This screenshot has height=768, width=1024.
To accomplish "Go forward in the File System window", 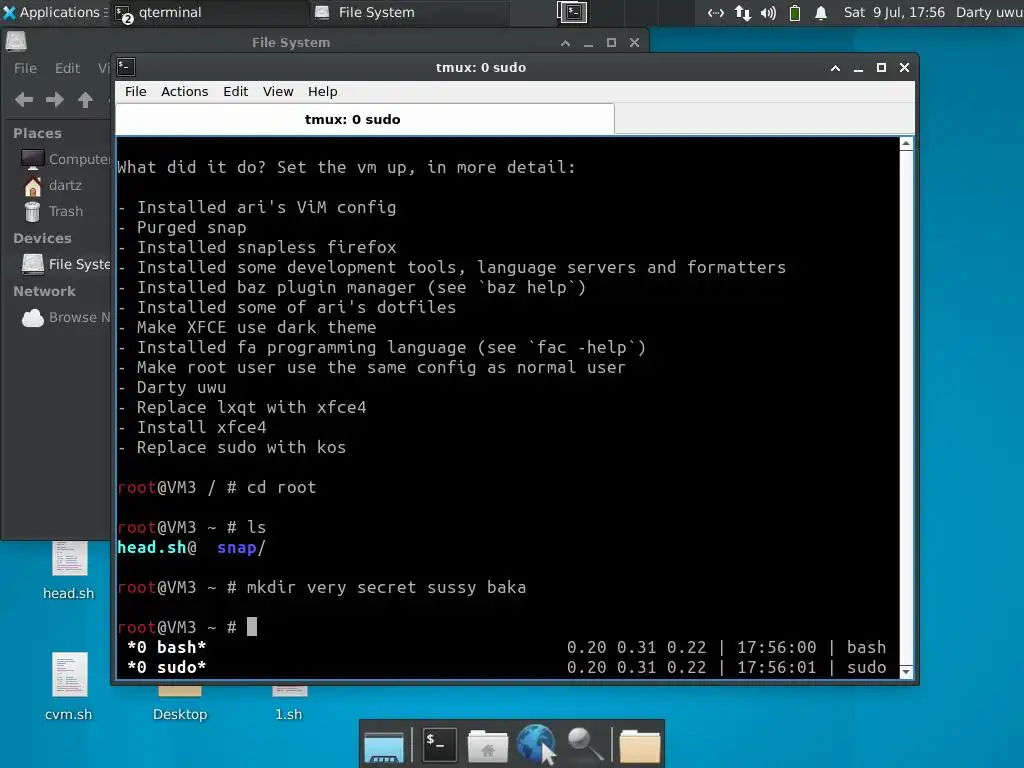I will pyautogui.click(x=55, y=100).
